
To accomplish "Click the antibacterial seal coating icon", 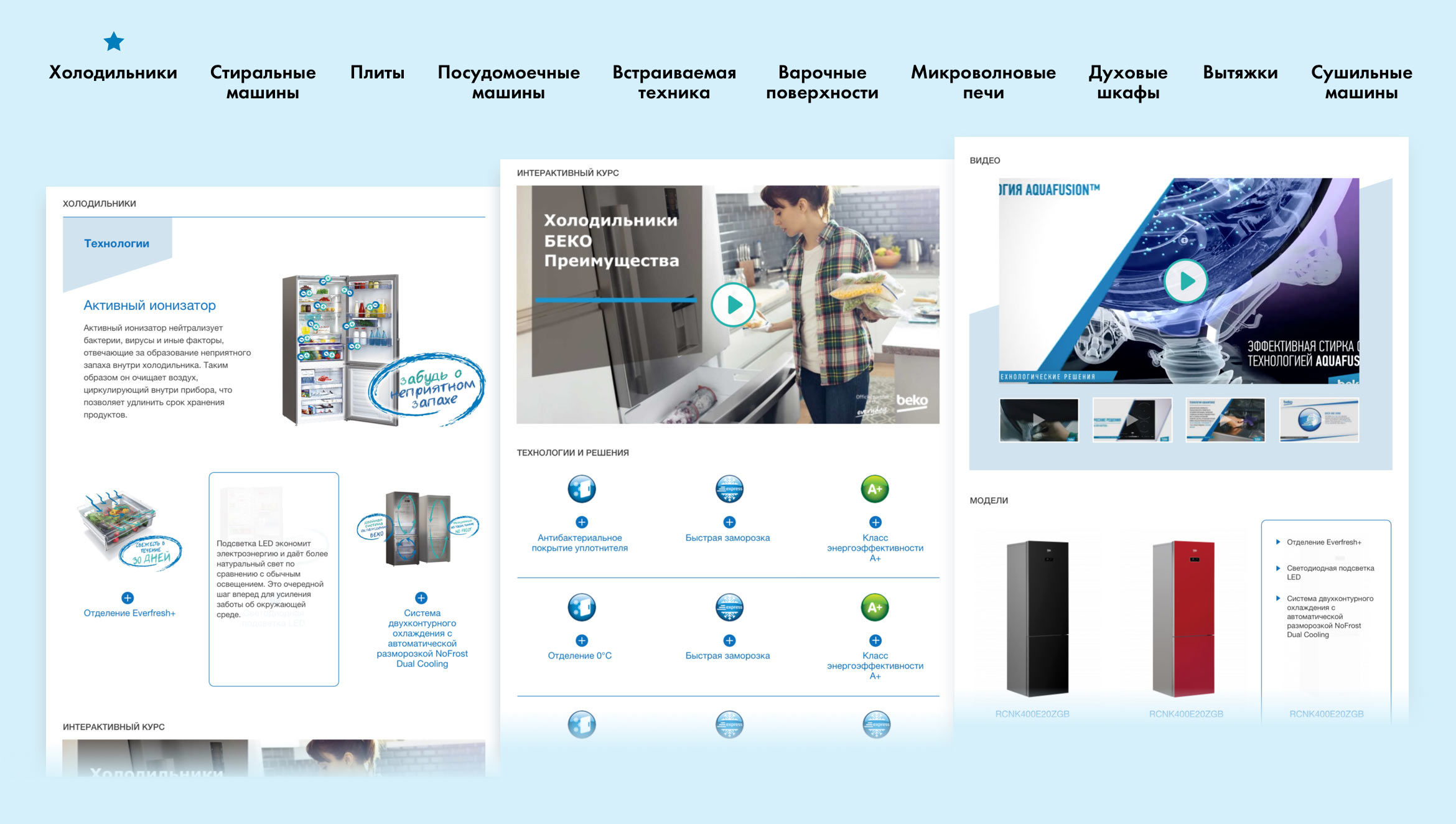I will [582, 489].
